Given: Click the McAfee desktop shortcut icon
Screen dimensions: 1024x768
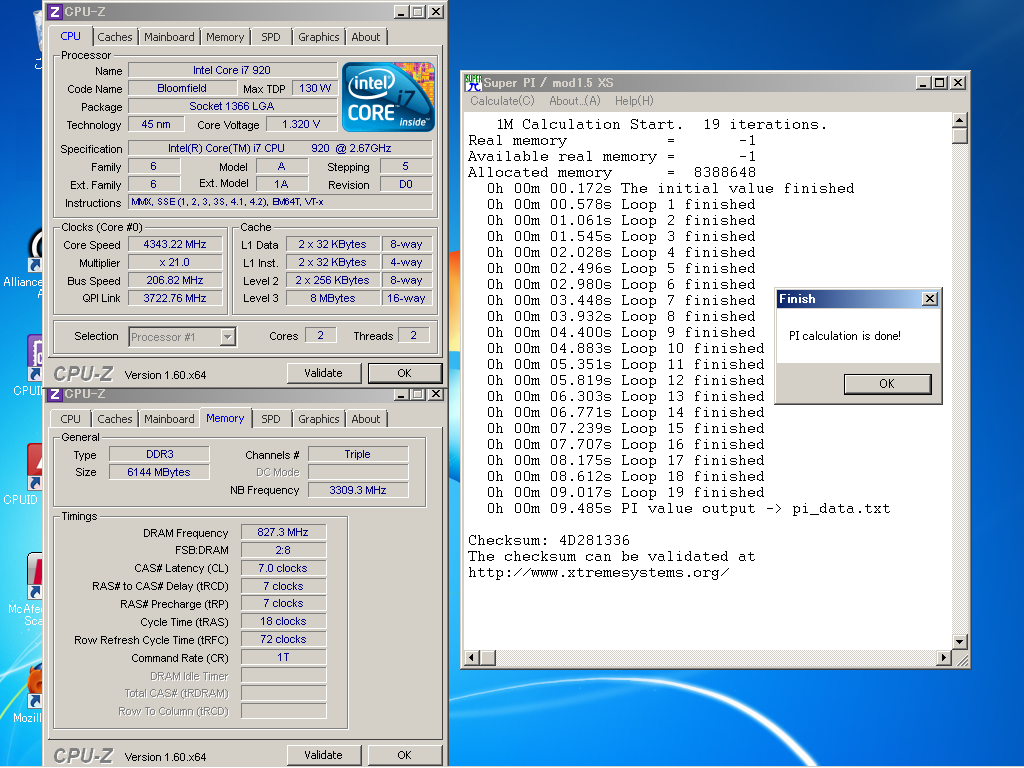Looking at the screenshot, I should 35,580.
